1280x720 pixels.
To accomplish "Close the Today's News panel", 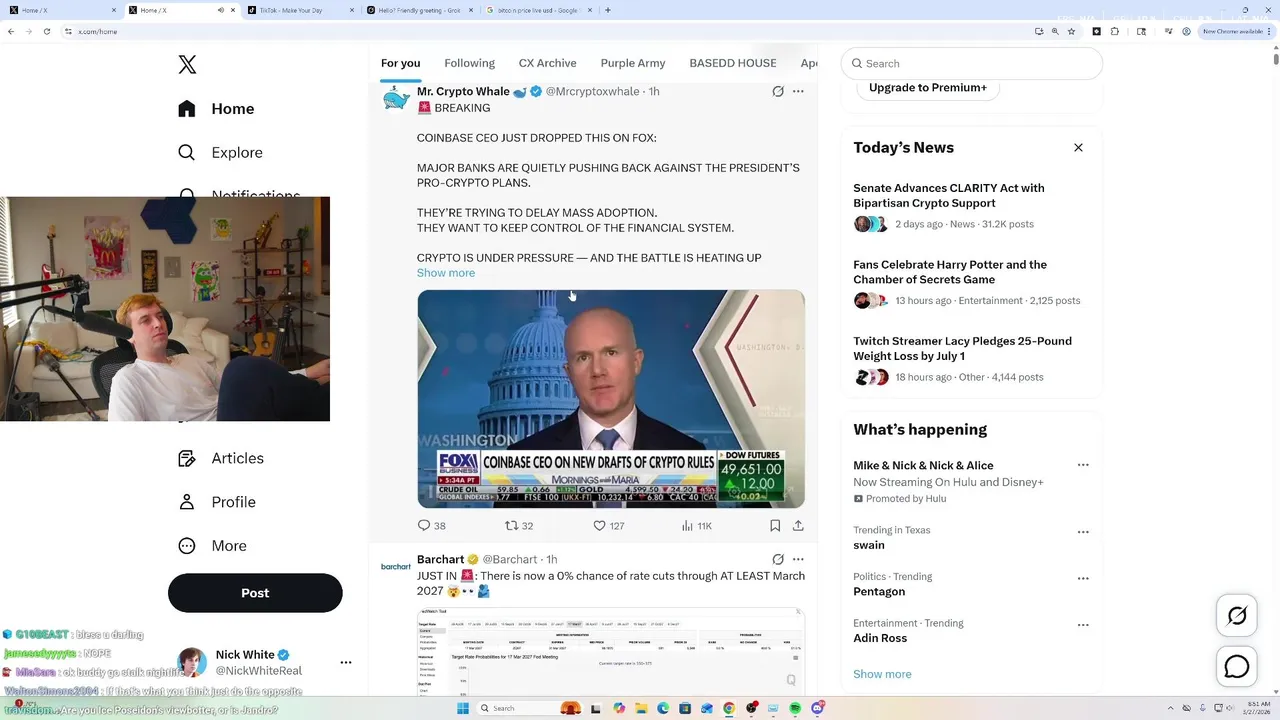I will (x=1078, y=147).
